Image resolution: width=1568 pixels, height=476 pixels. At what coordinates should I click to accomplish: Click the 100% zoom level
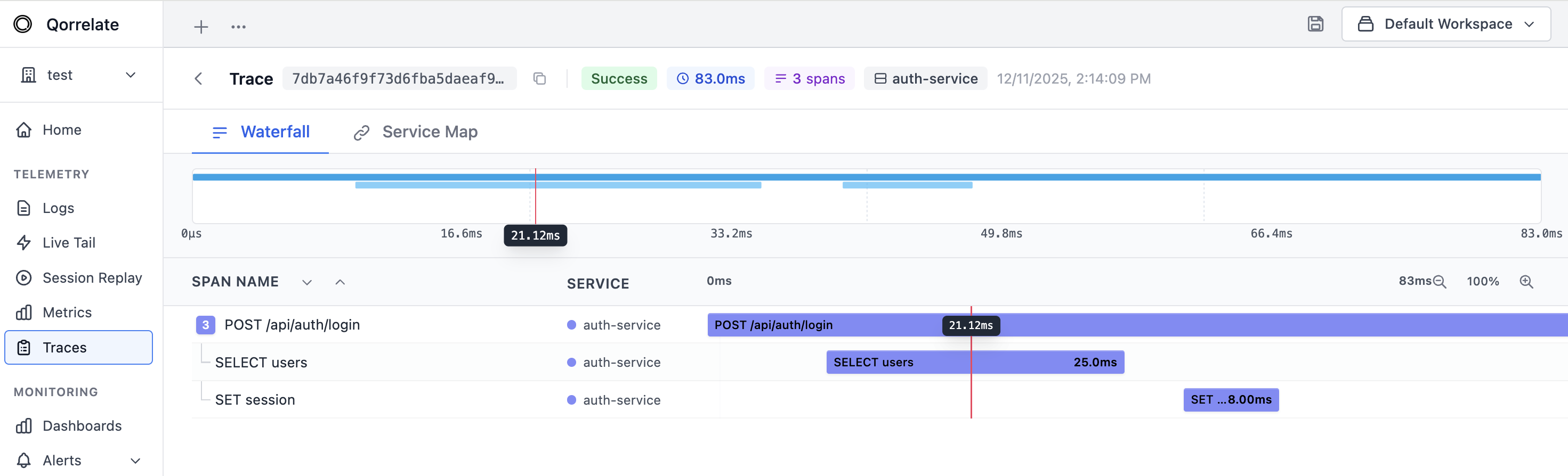tap(1483, 282)
